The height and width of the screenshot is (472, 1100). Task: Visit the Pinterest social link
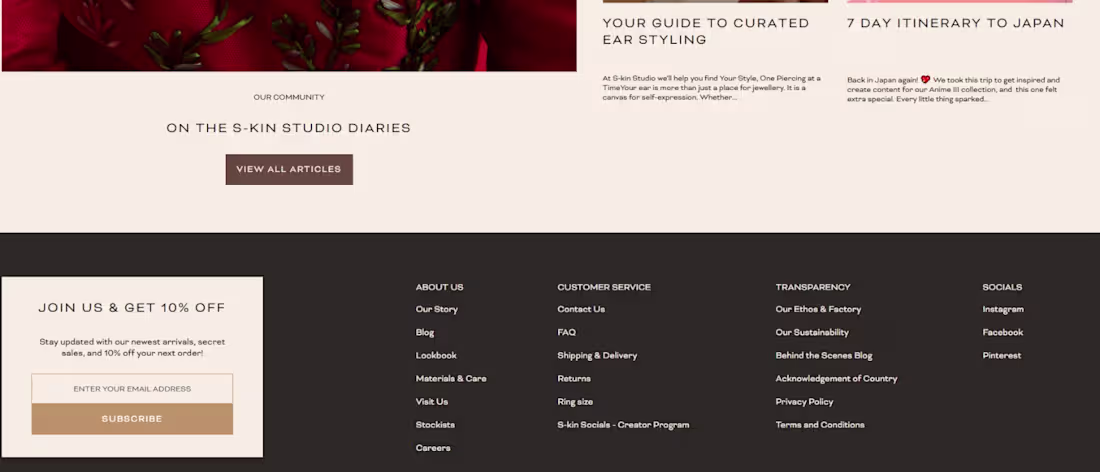pos(1002,356)
